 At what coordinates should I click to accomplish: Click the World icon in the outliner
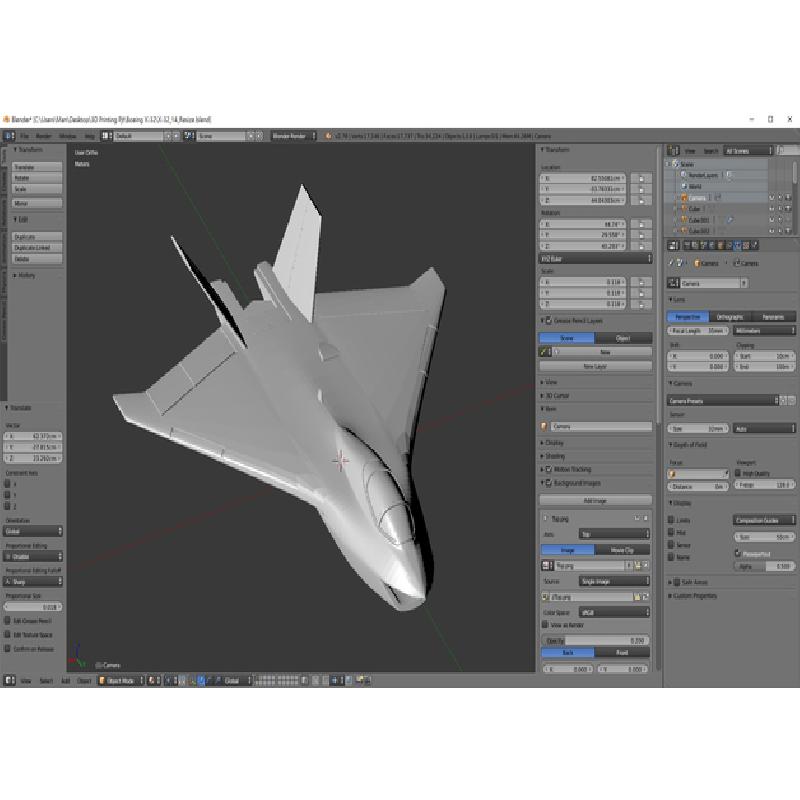[x=684, y=186]
